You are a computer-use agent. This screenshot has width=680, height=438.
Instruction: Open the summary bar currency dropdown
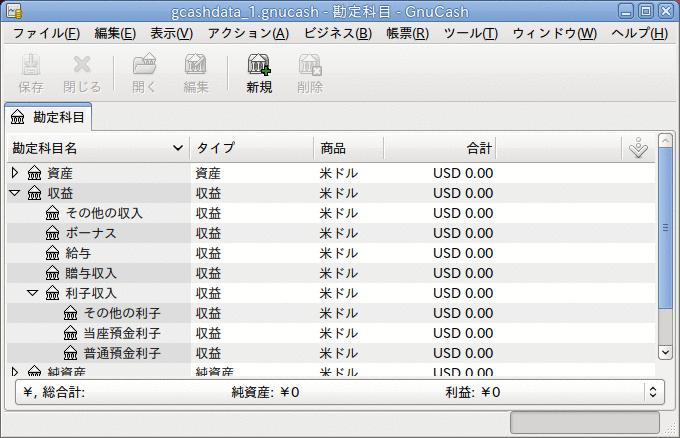tap(654, 393)
